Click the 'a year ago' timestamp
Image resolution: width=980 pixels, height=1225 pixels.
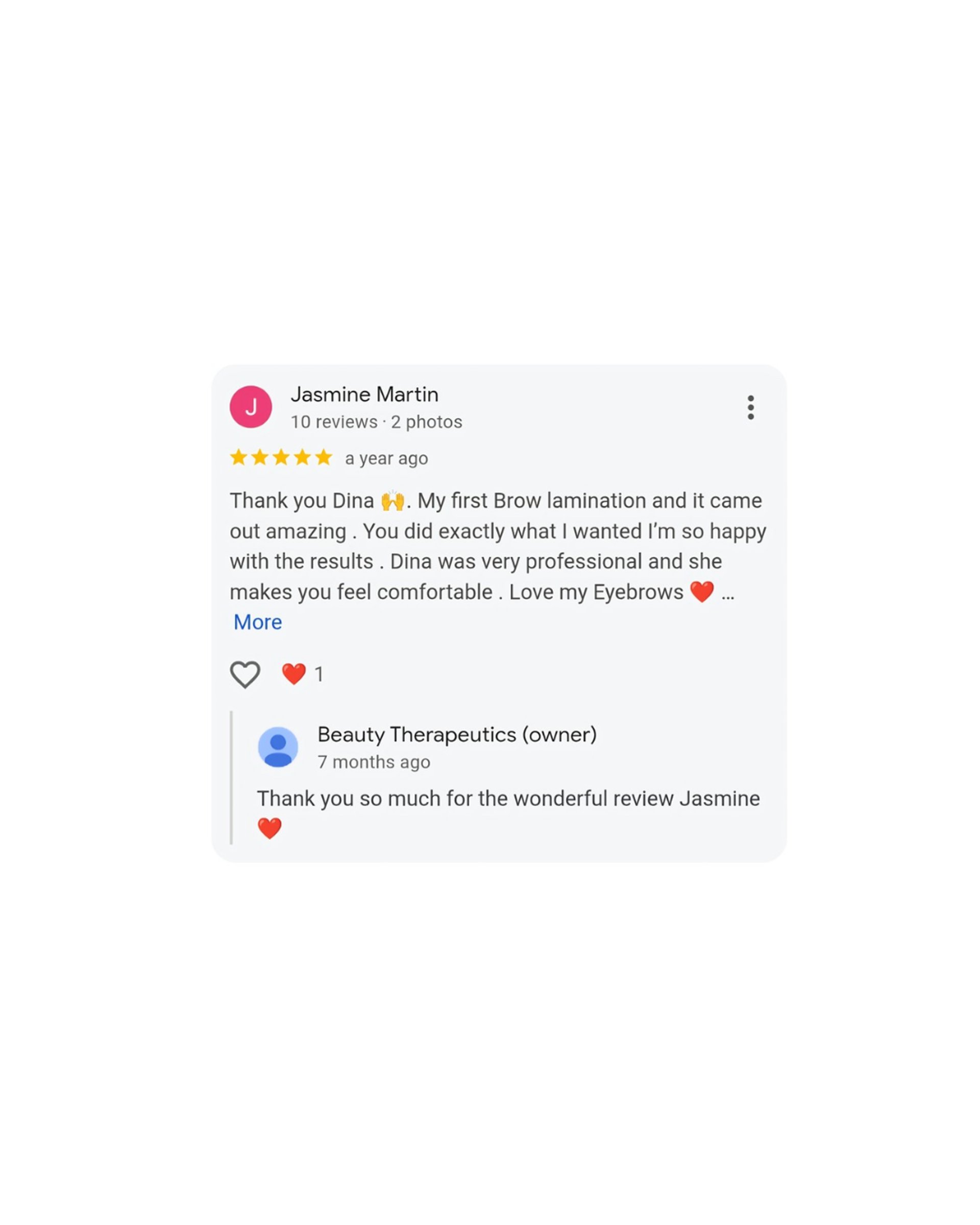coord(386,458)
